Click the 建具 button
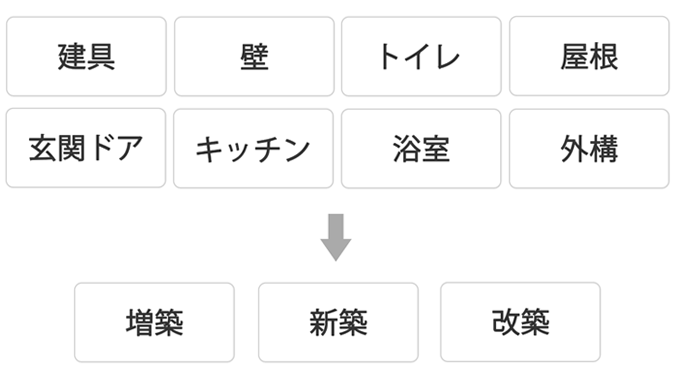 tap(86, 56)
